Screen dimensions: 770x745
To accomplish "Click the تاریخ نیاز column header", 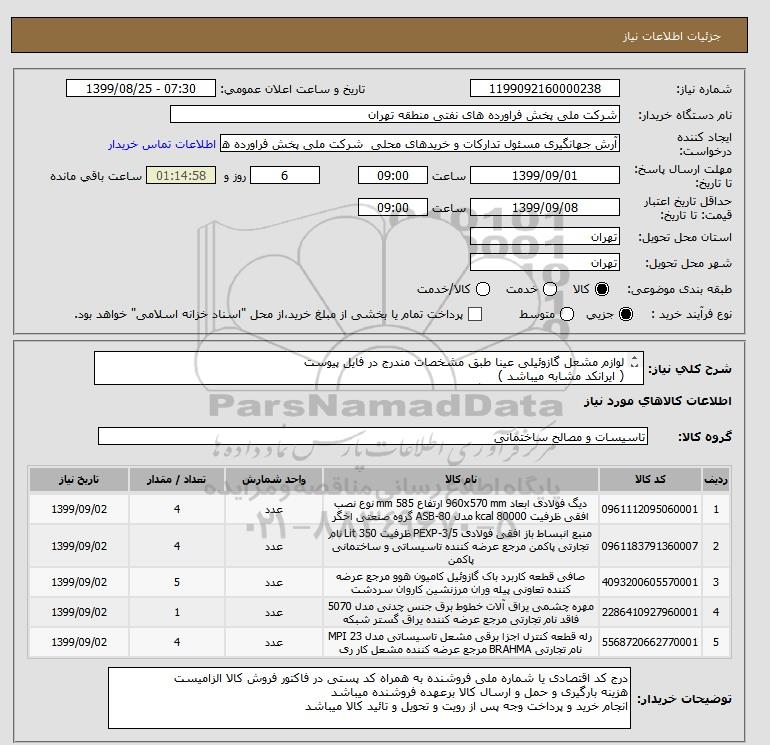I will tap(79, 479).
